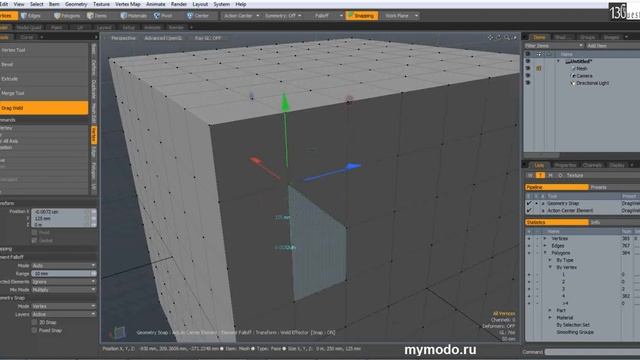Open the Geometry Snap Mode Vertex dropdown
This screenshot has width=640, height=360.
[63, 306]
